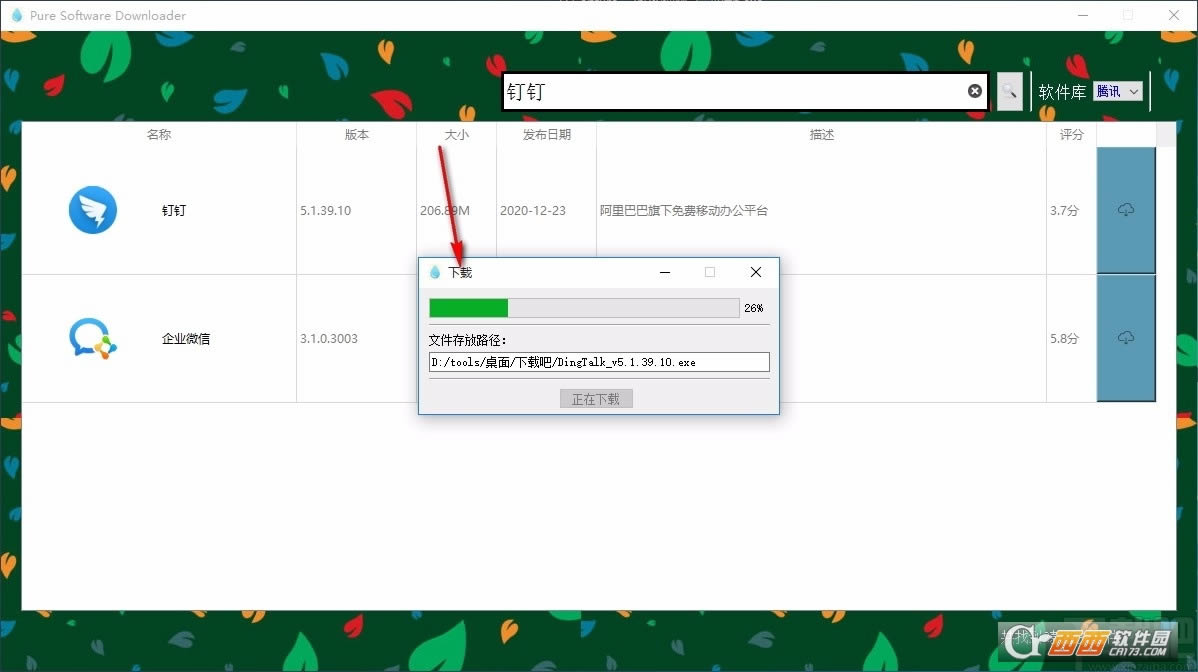Viewport: 1198px width, 672px height.
Task: Click the 描述 column header
Action: (x=821, y=134)
